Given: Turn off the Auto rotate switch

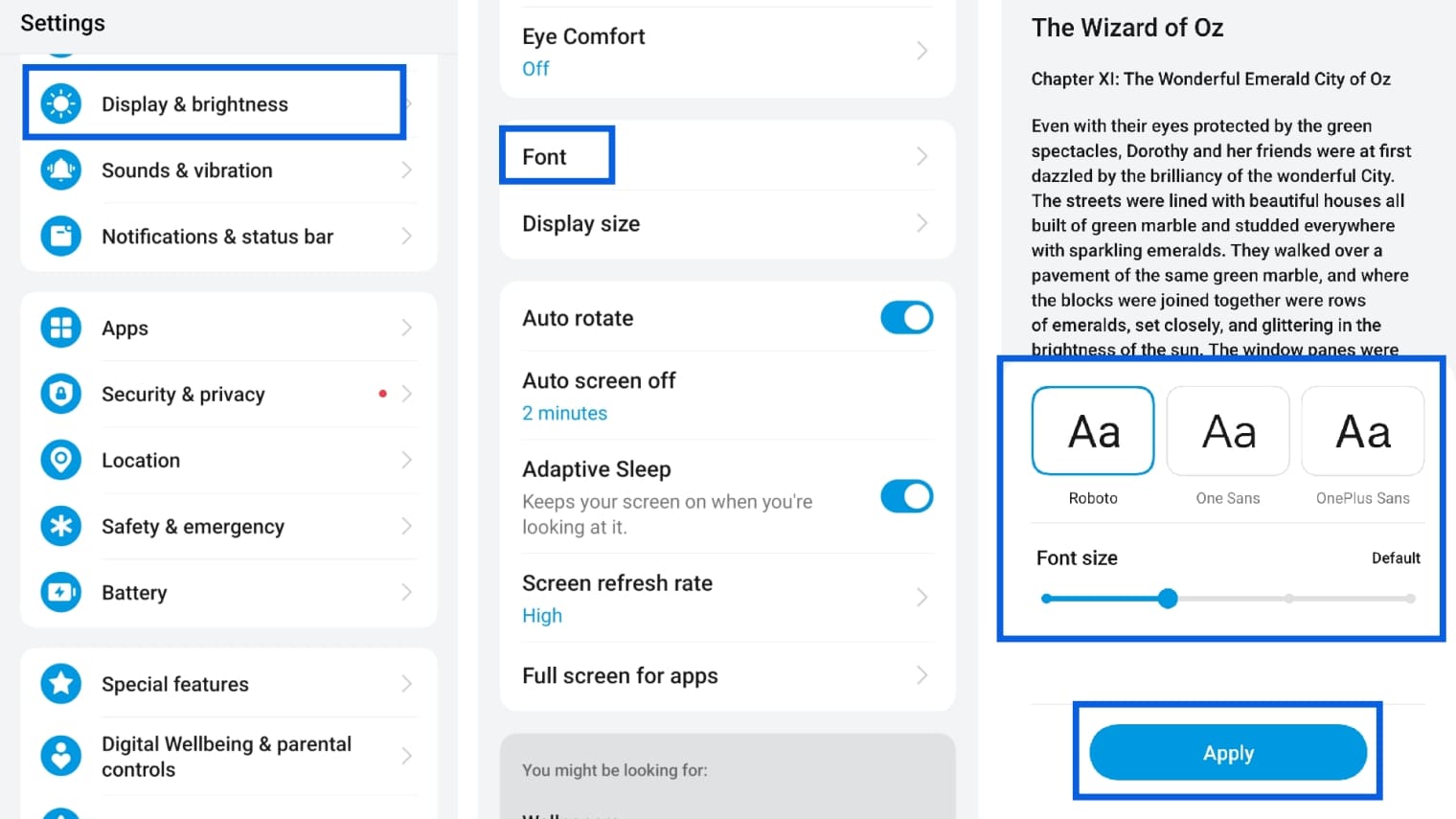Looking at the screenshot, I should pyautogui.click(x=906, y=318).
